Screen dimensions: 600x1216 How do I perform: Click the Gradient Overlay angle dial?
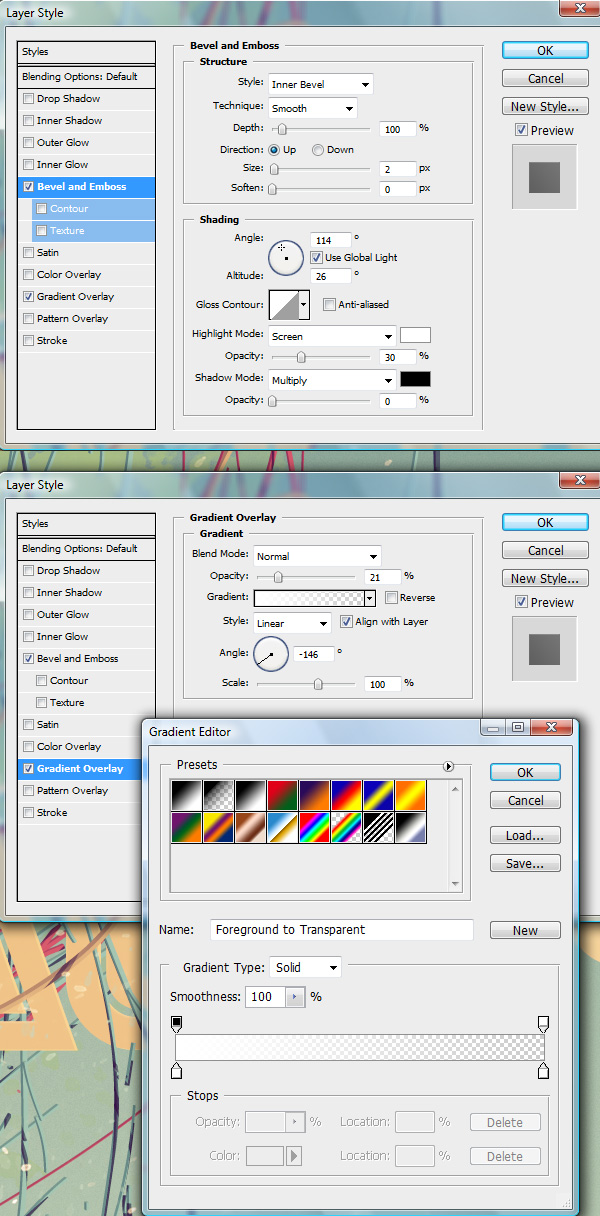(270, 656)
